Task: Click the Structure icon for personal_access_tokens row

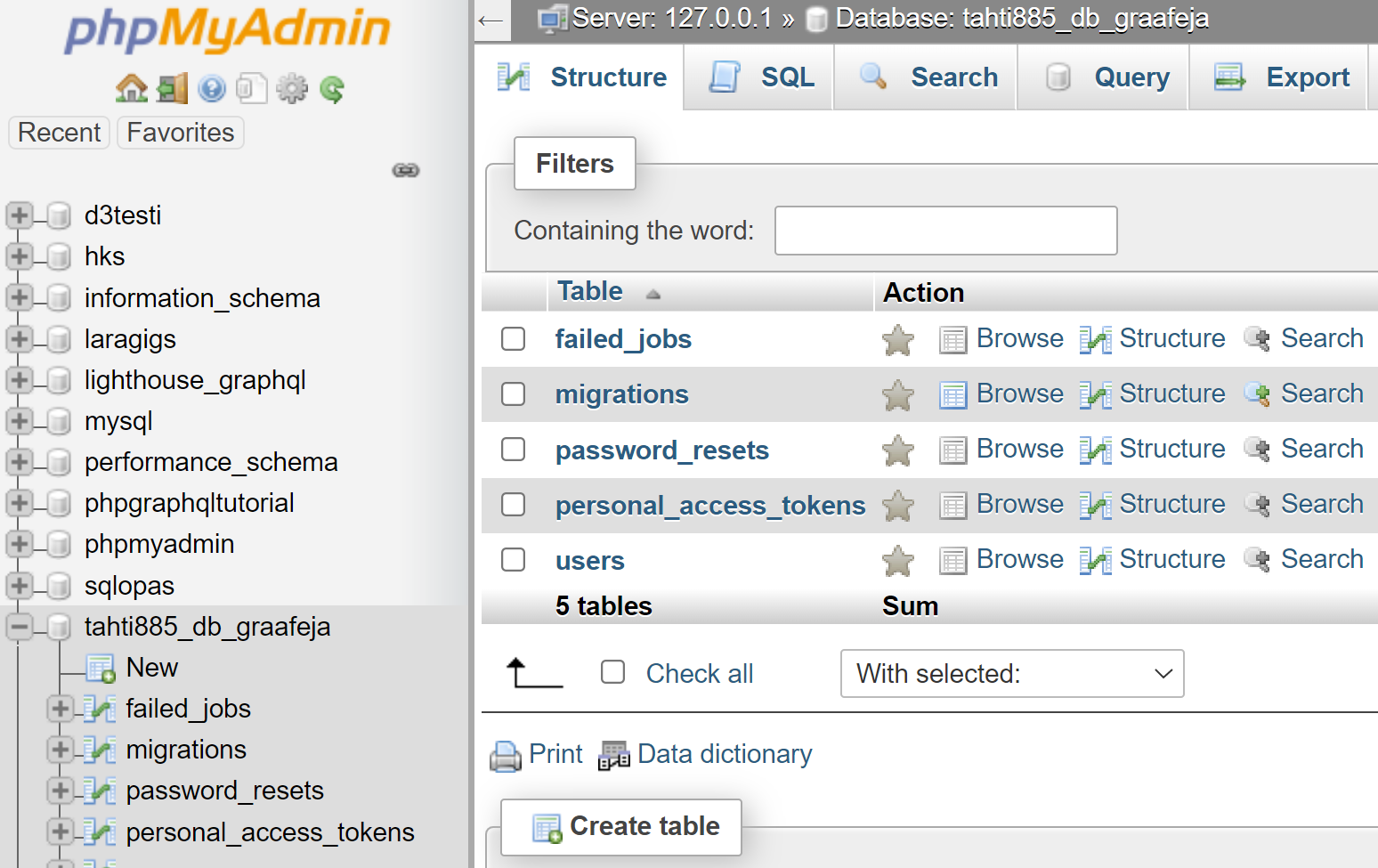Action: point(1095,505)
